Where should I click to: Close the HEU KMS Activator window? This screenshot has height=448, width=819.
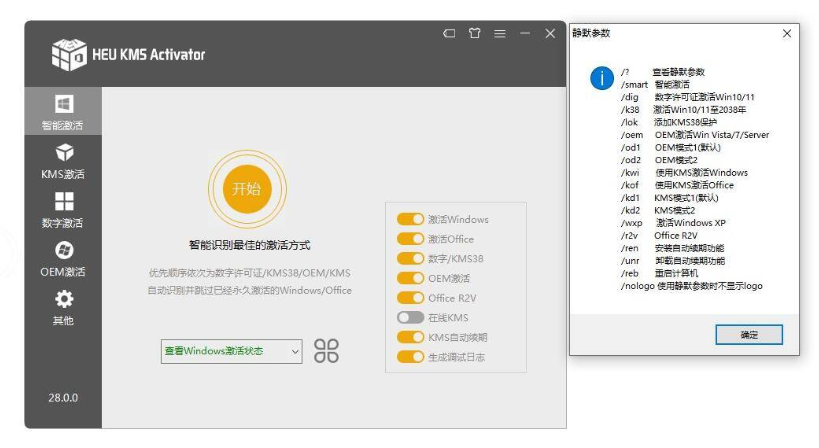tap(550, 33)
